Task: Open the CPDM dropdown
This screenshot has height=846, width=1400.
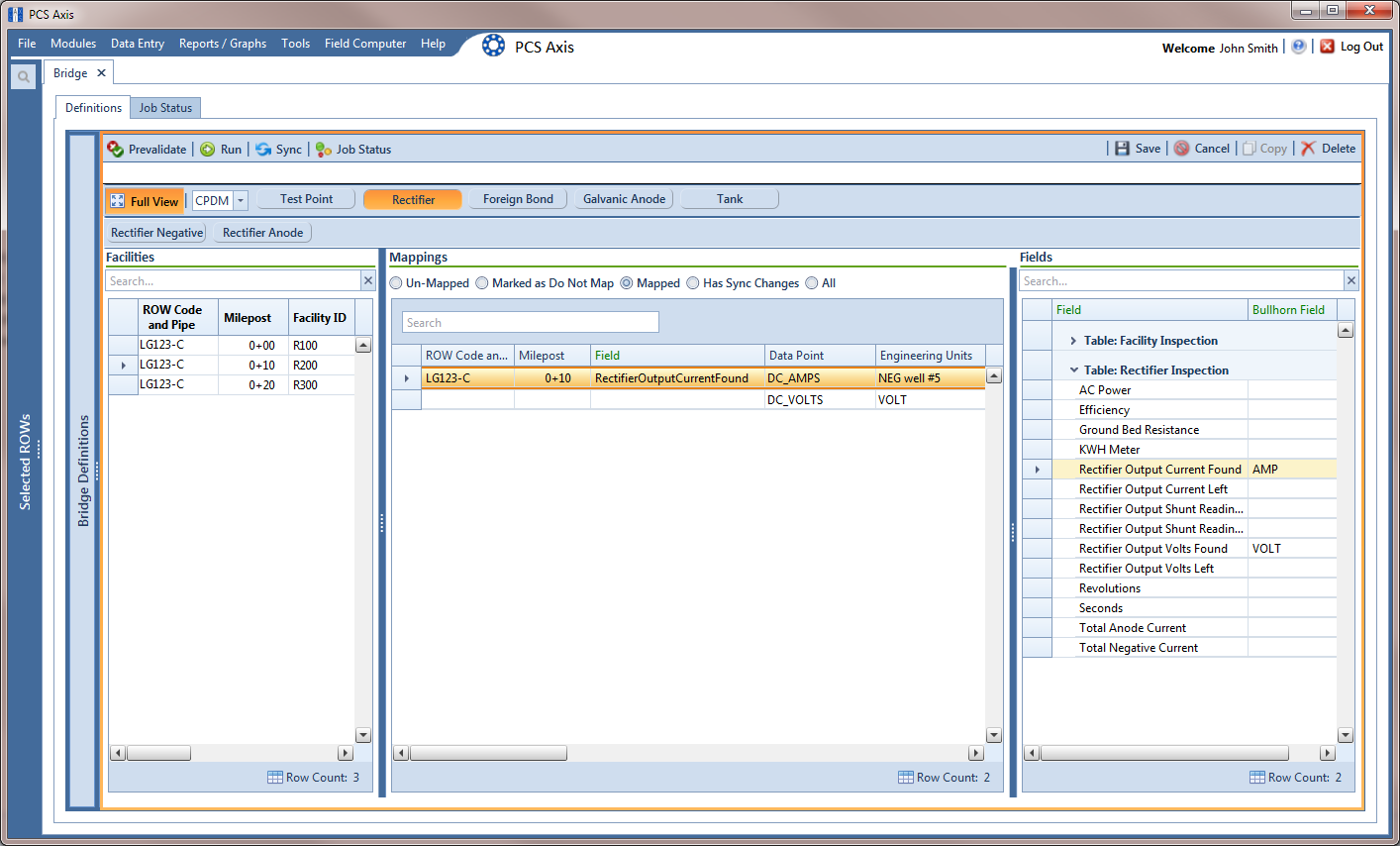Action: (241, 201)
